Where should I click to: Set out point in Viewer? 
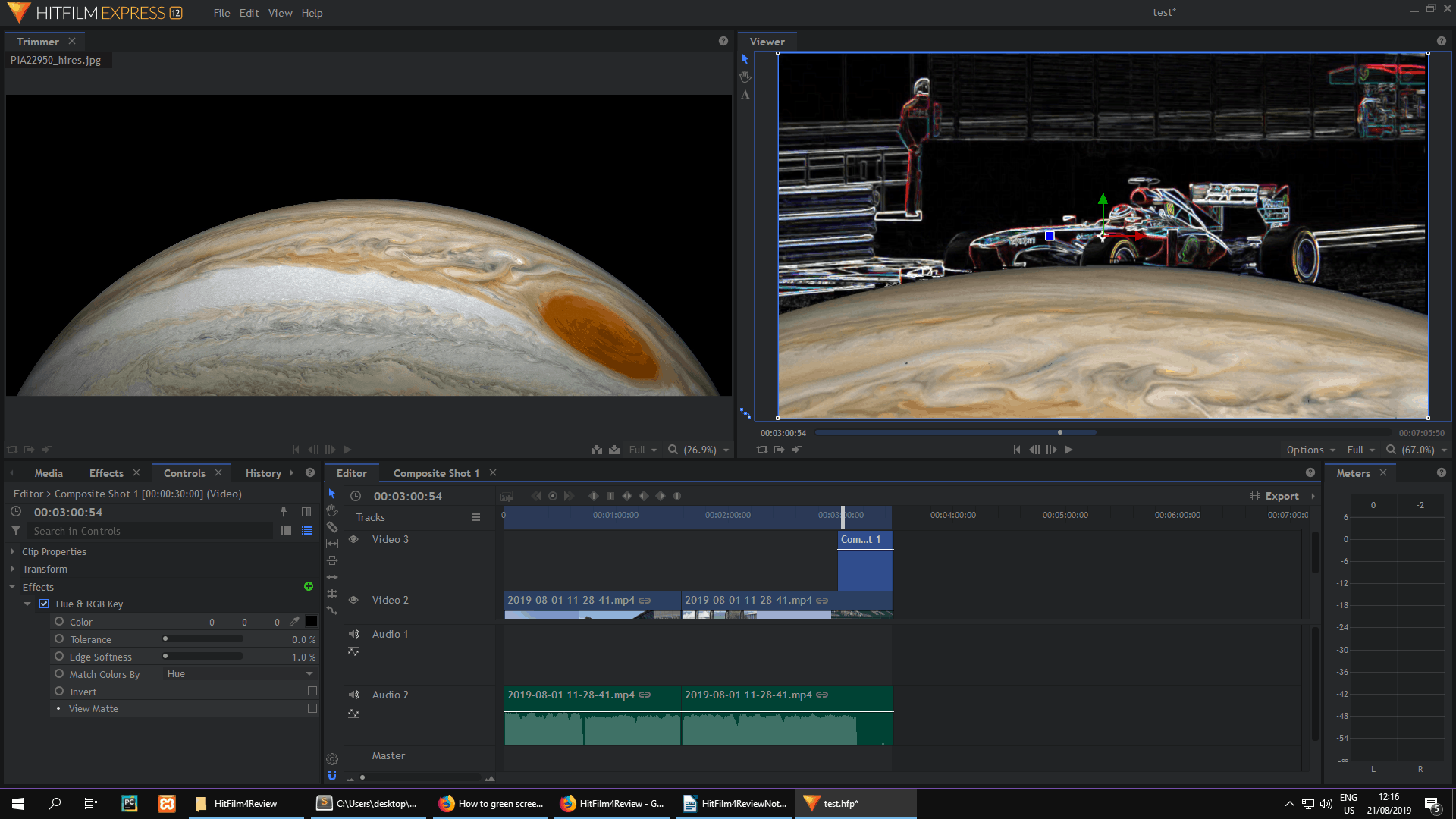[x=797, y=450]
